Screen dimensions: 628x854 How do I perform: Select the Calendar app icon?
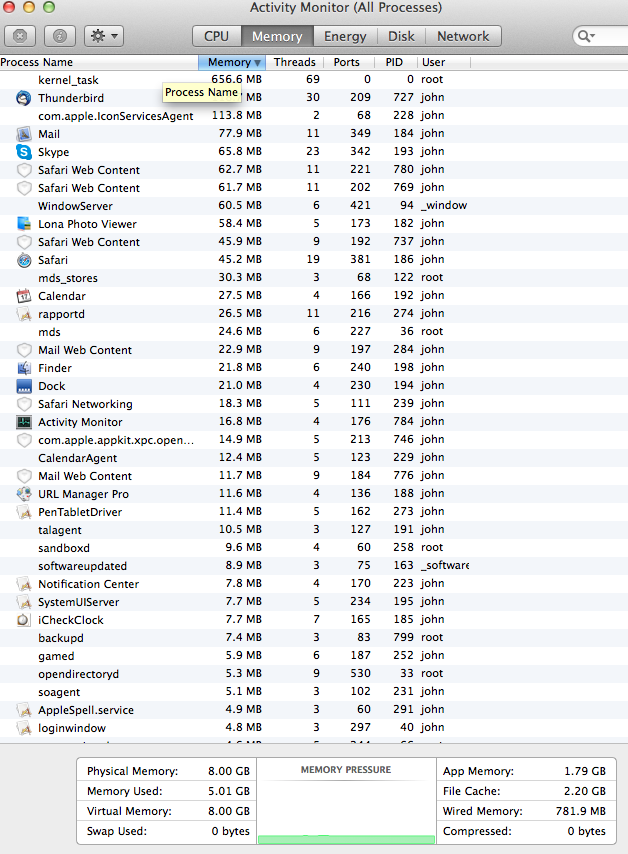[23, 296]
